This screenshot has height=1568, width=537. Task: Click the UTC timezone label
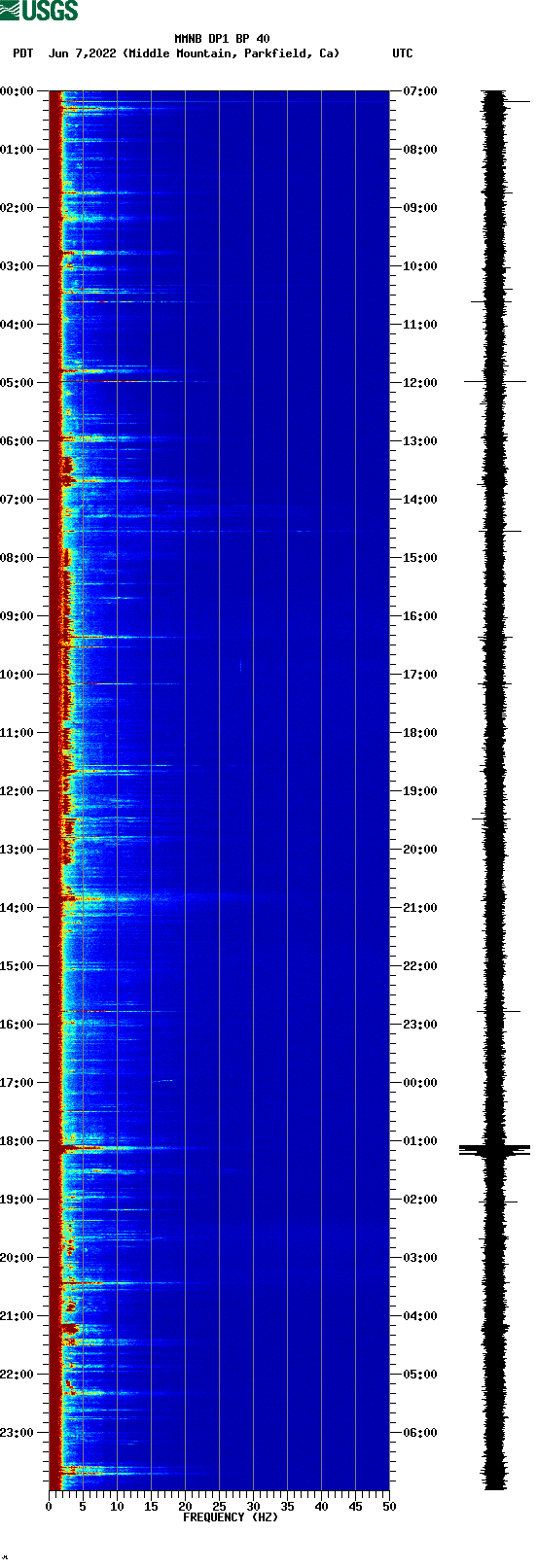(403, 54)
